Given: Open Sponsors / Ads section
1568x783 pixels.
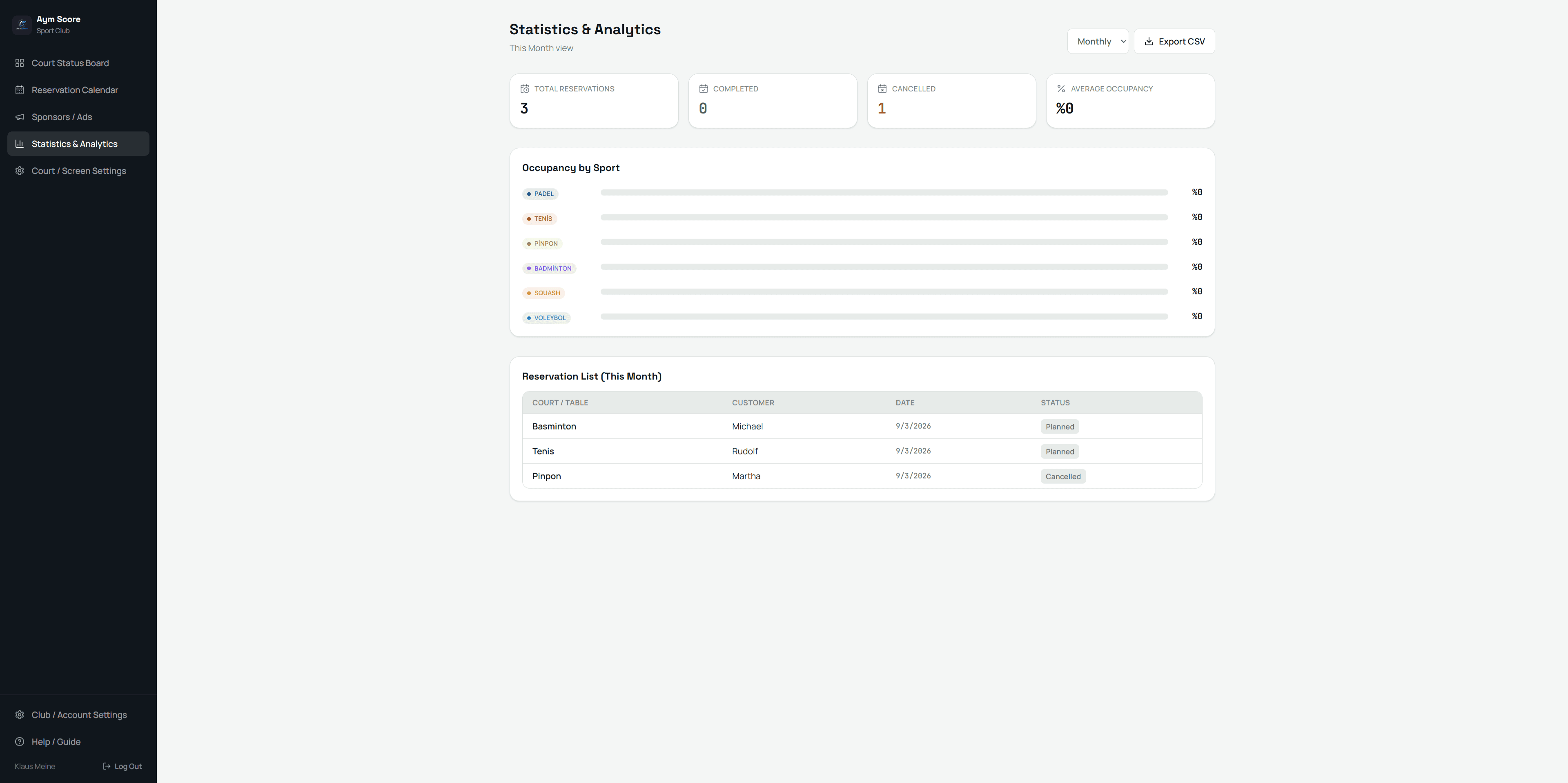Looking at the screenshot, I should (78, 117).
